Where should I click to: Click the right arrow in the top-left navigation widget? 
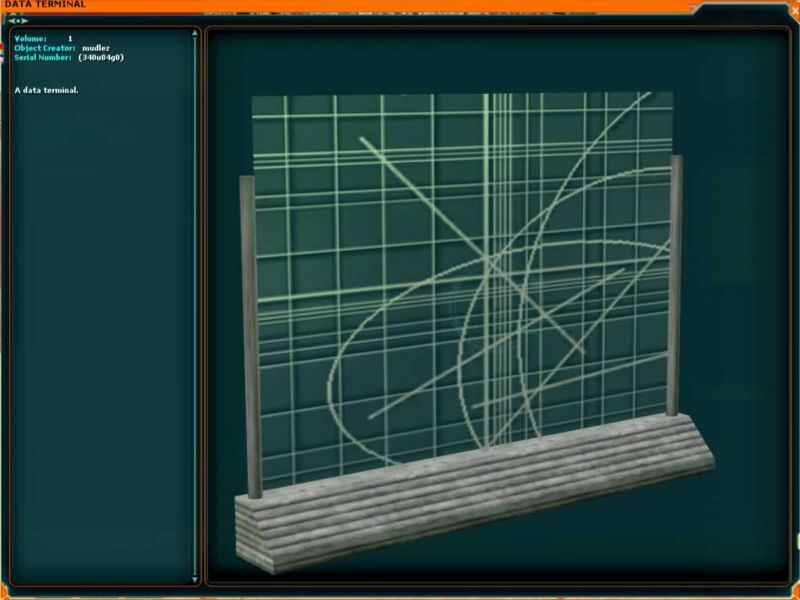(25, 20)
